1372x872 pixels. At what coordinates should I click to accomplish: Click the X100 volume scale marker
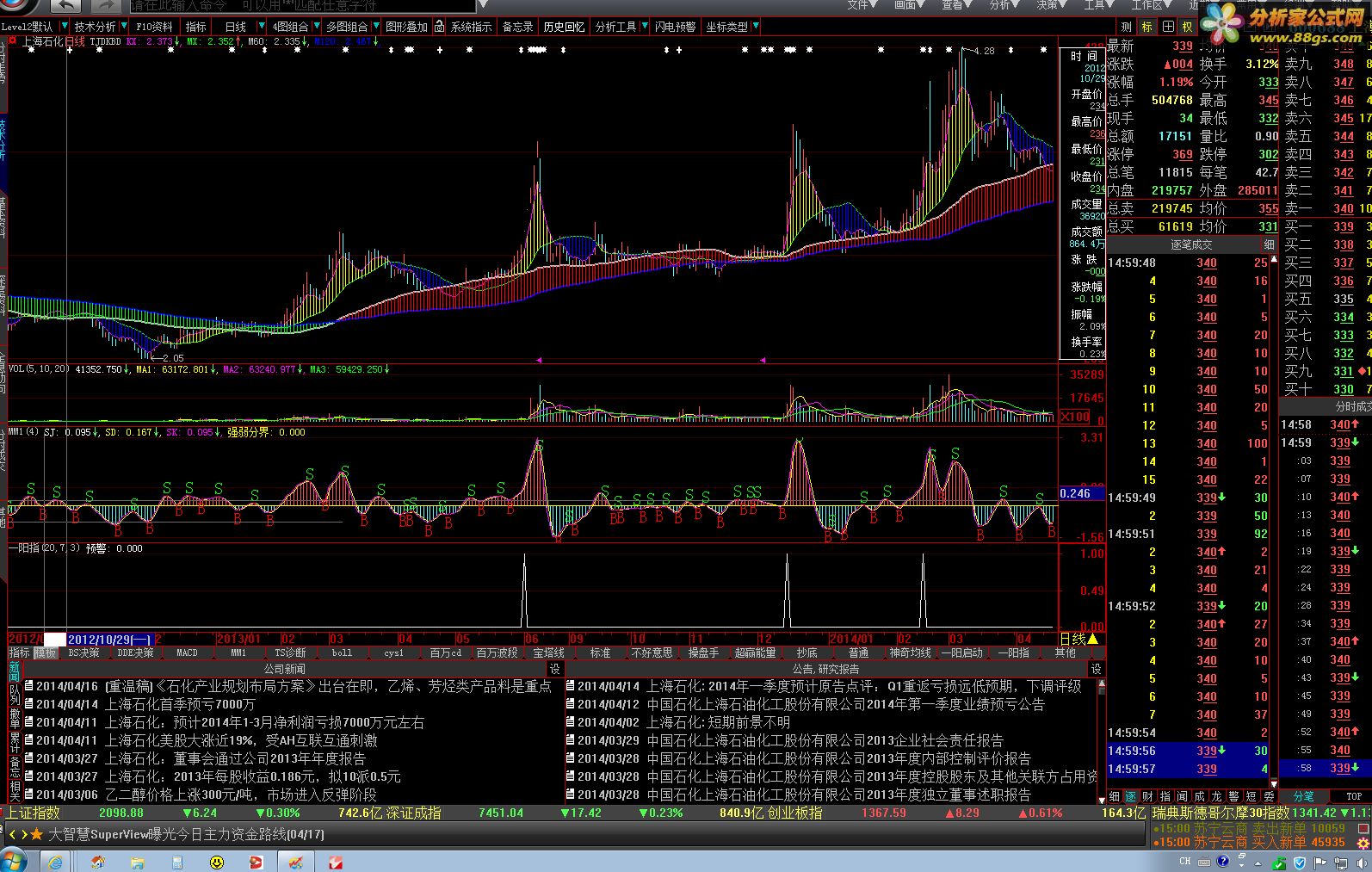point(1074,417)
